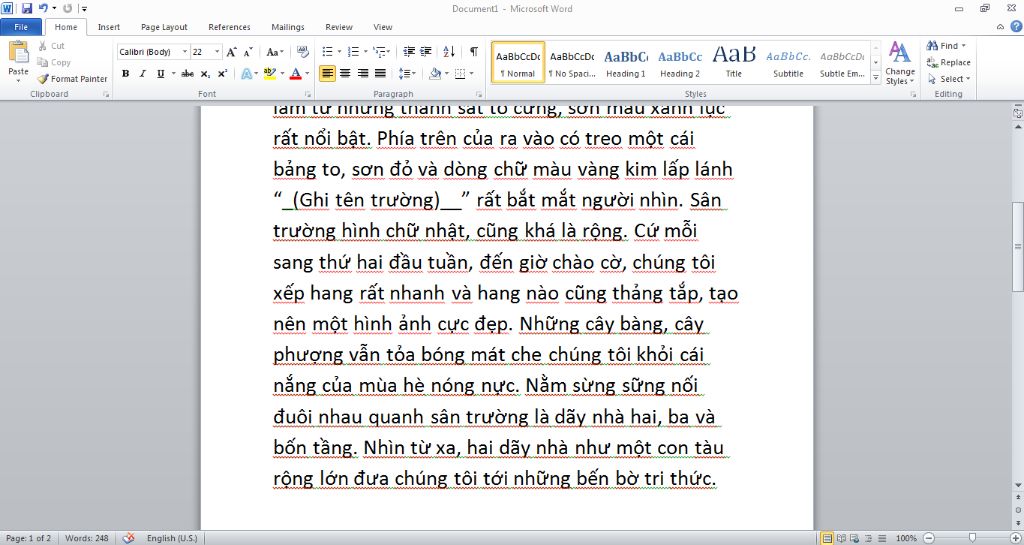Toggle Align Text Left
The image size is (1024, 545).
[327, 74]
